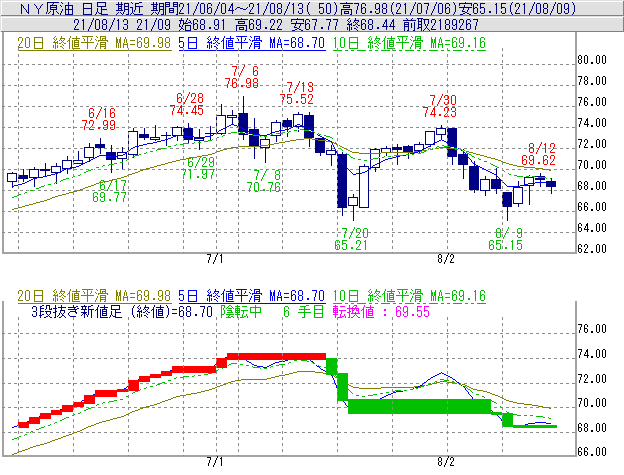
Task: Click the upper chart's 8/2 date label
Action: pyautogui.click(x=446, y=259)
